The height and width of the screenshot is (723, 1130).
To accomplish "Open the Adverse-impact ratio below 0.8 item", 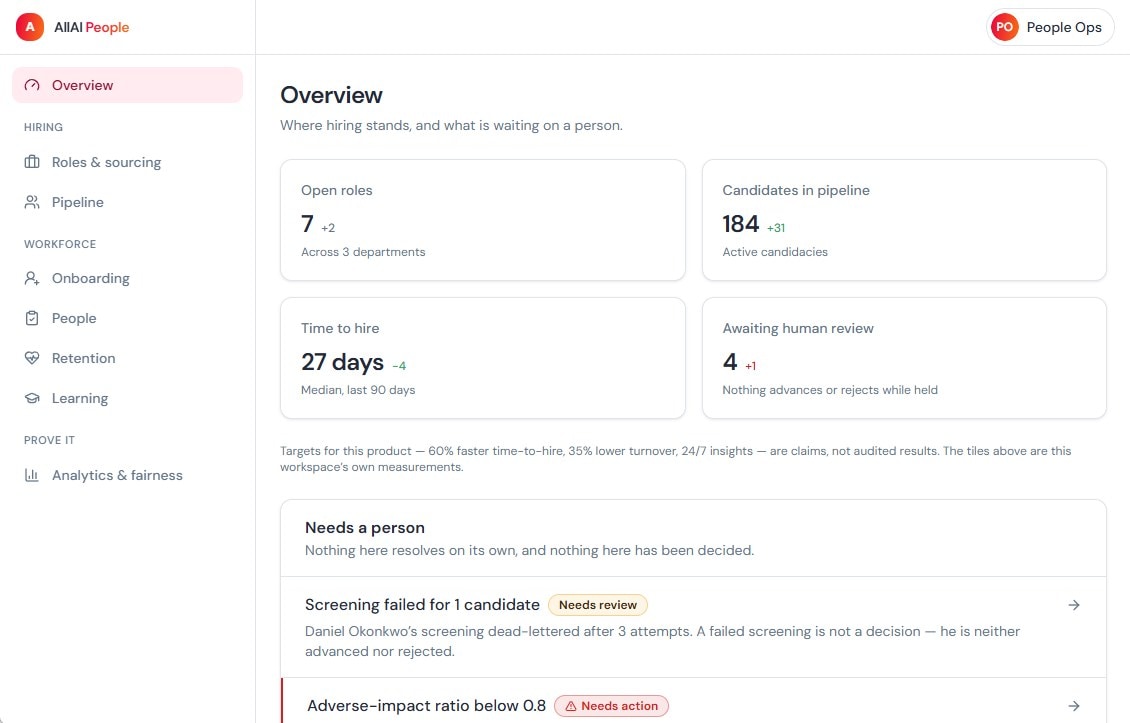I will pyautogui.click(x=693, y=701).
